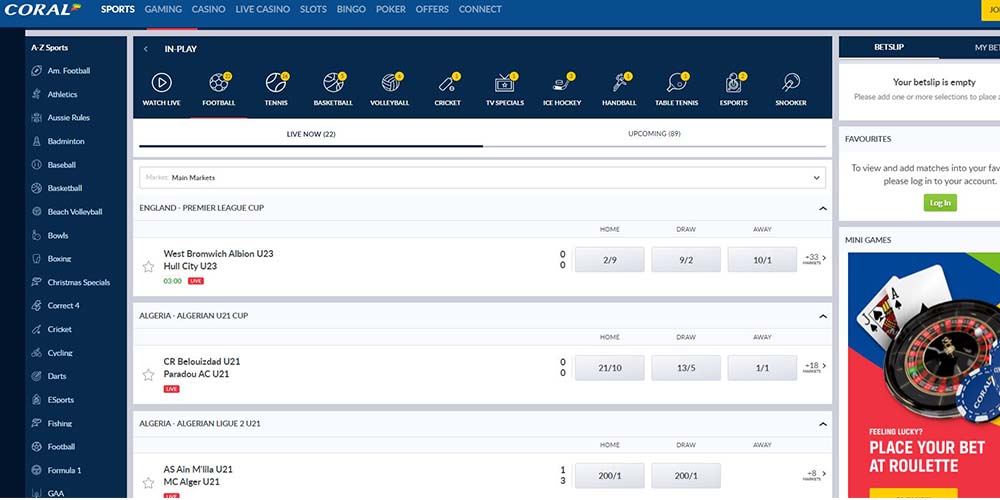1000x500 pixels.
Task: Select the Tennis in-play icon
Action: (x=275, y=83)
